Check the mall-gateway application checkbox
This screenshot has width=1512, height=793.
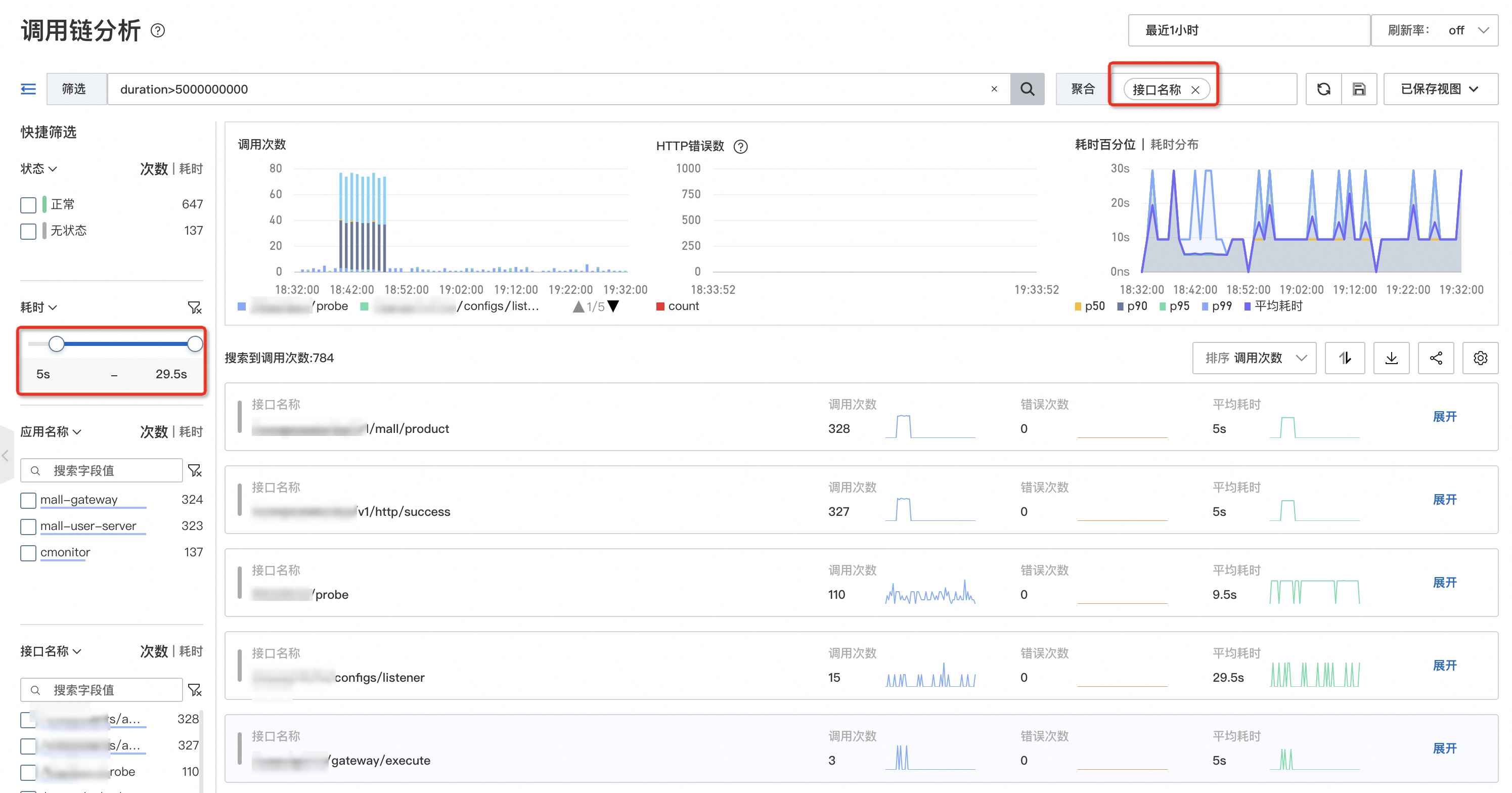pos(28,500)
